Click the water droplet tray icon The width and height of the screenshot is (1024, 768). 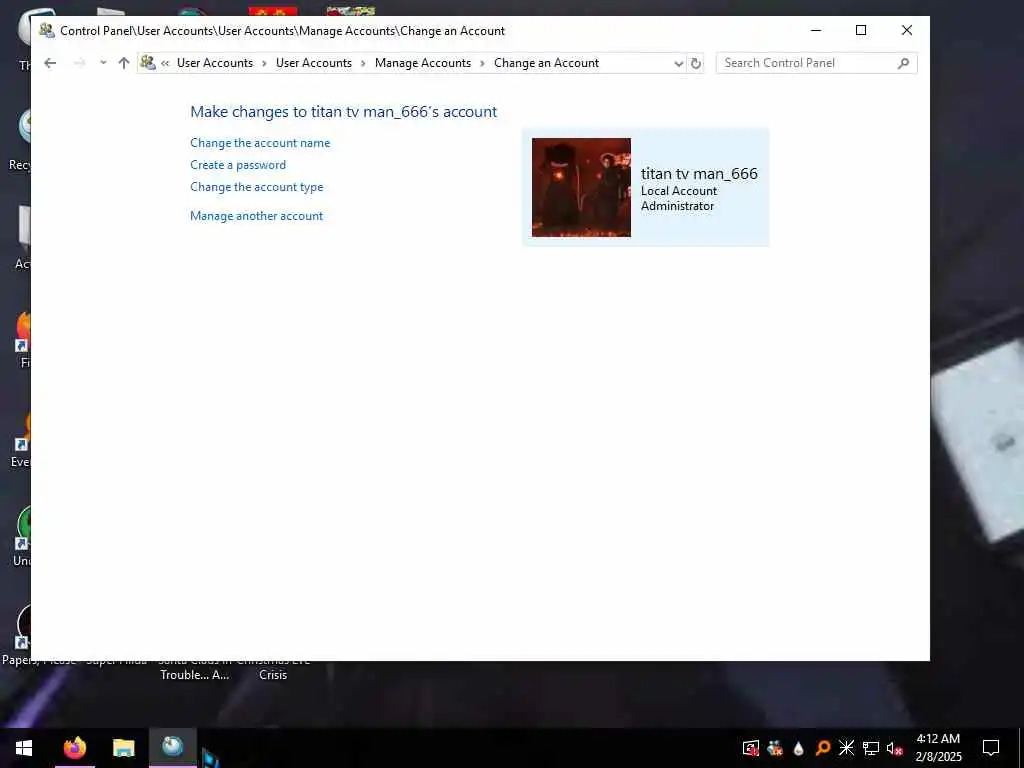pyautogui.click(x=798, y=748)
